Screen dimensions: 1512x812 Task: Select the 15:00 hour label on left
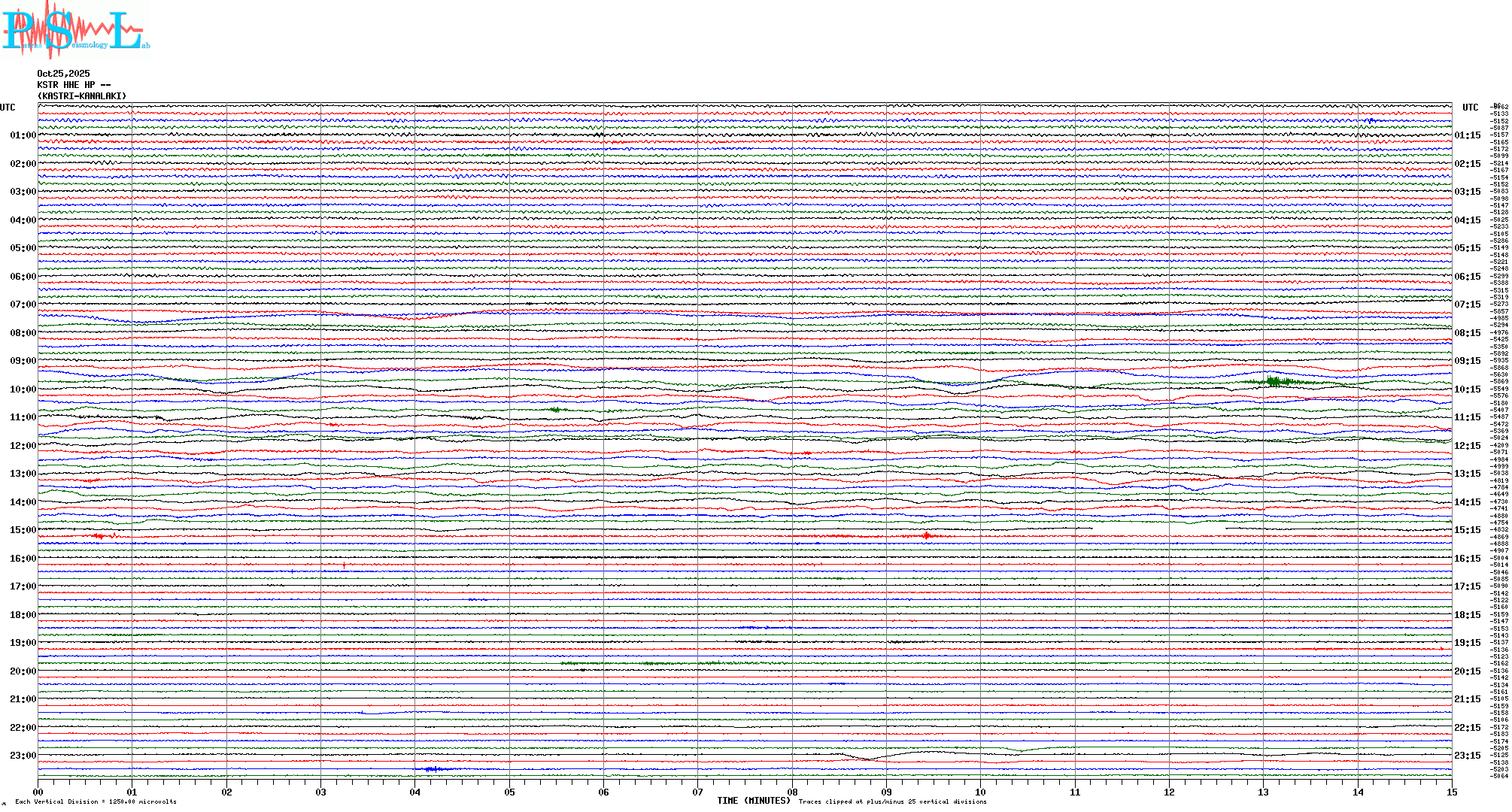[x=23, y=530]
